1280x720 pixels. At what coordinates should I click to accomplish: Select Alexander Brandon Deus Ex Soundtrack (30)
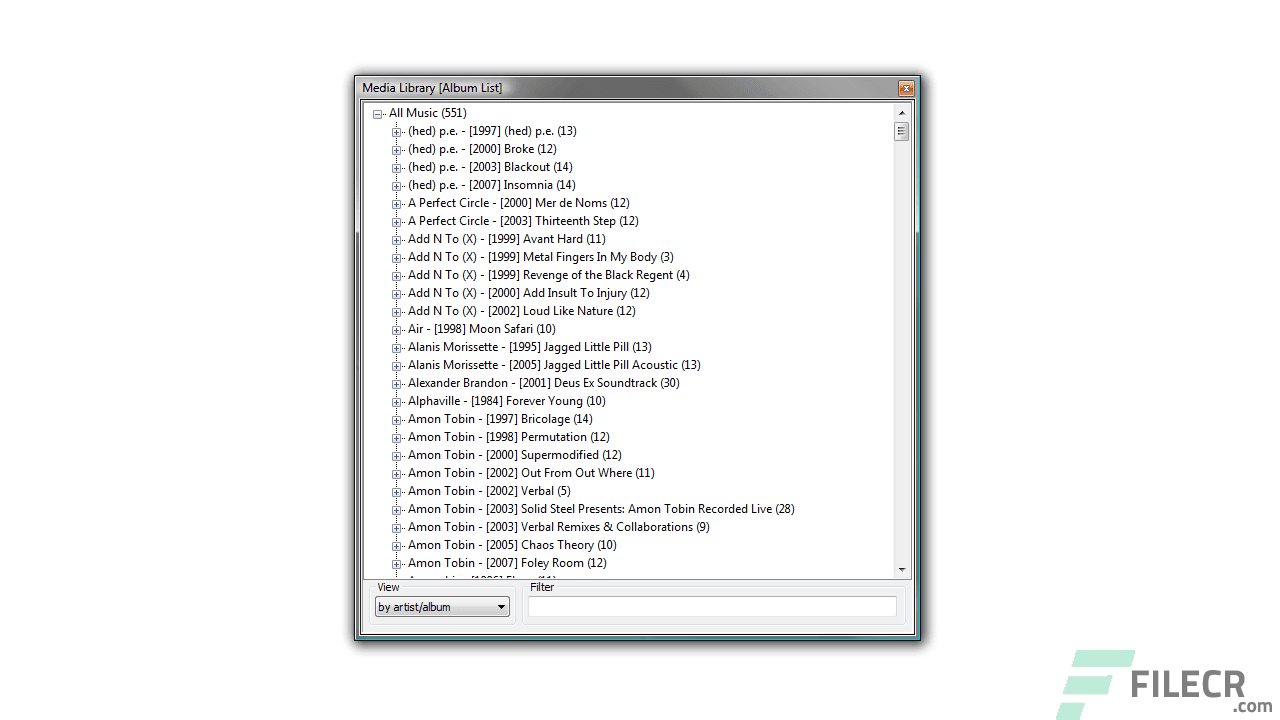coord(543,383)
